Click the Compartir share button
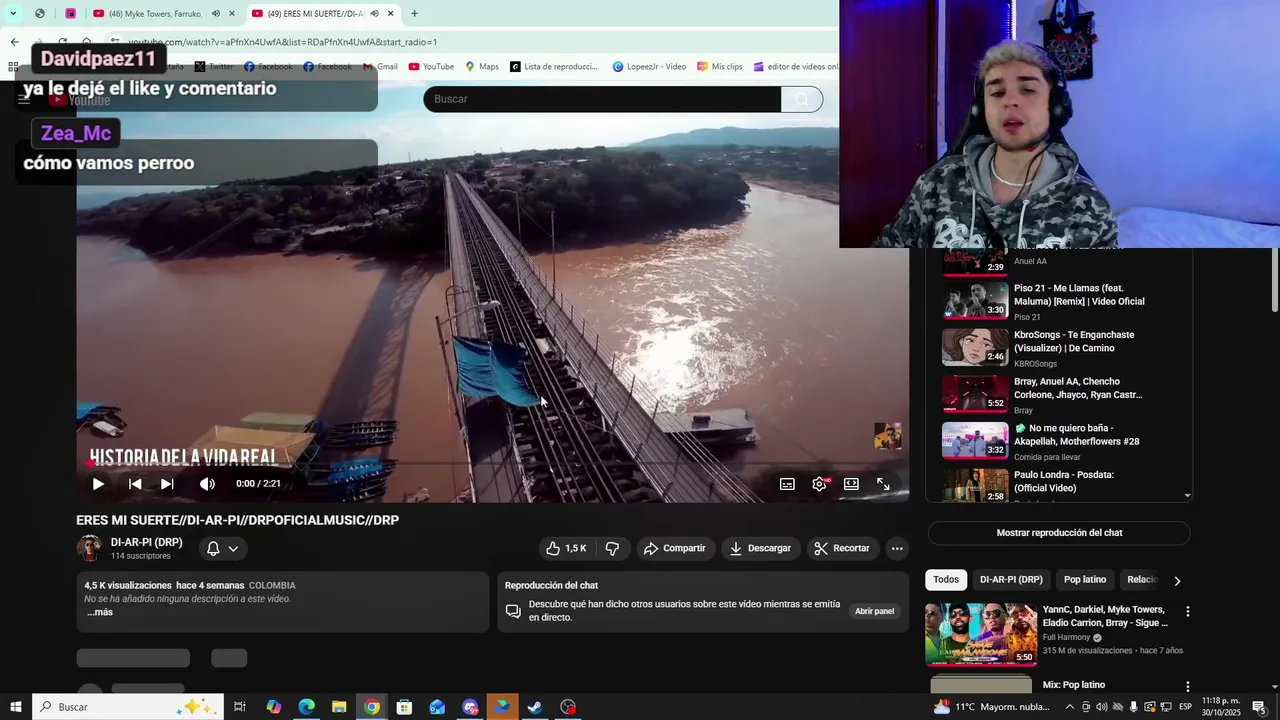1280x720 pixels. coord(675,548)
